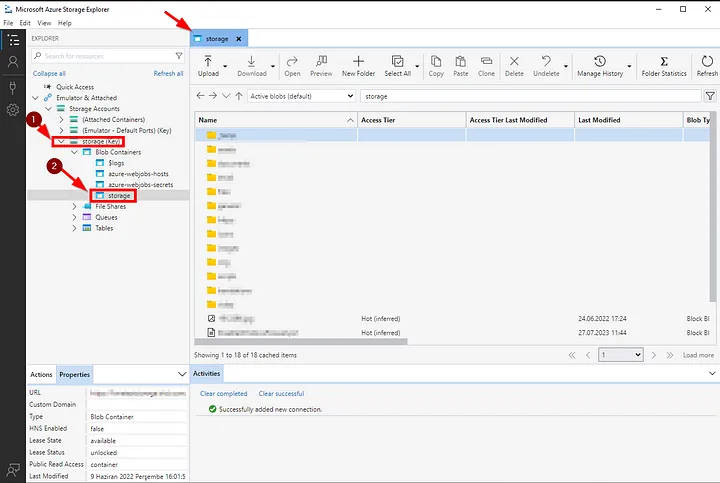Open the Active blobs (default) dropdown
720x483 pixels.
pyautogui.click(x=301, y=96)
